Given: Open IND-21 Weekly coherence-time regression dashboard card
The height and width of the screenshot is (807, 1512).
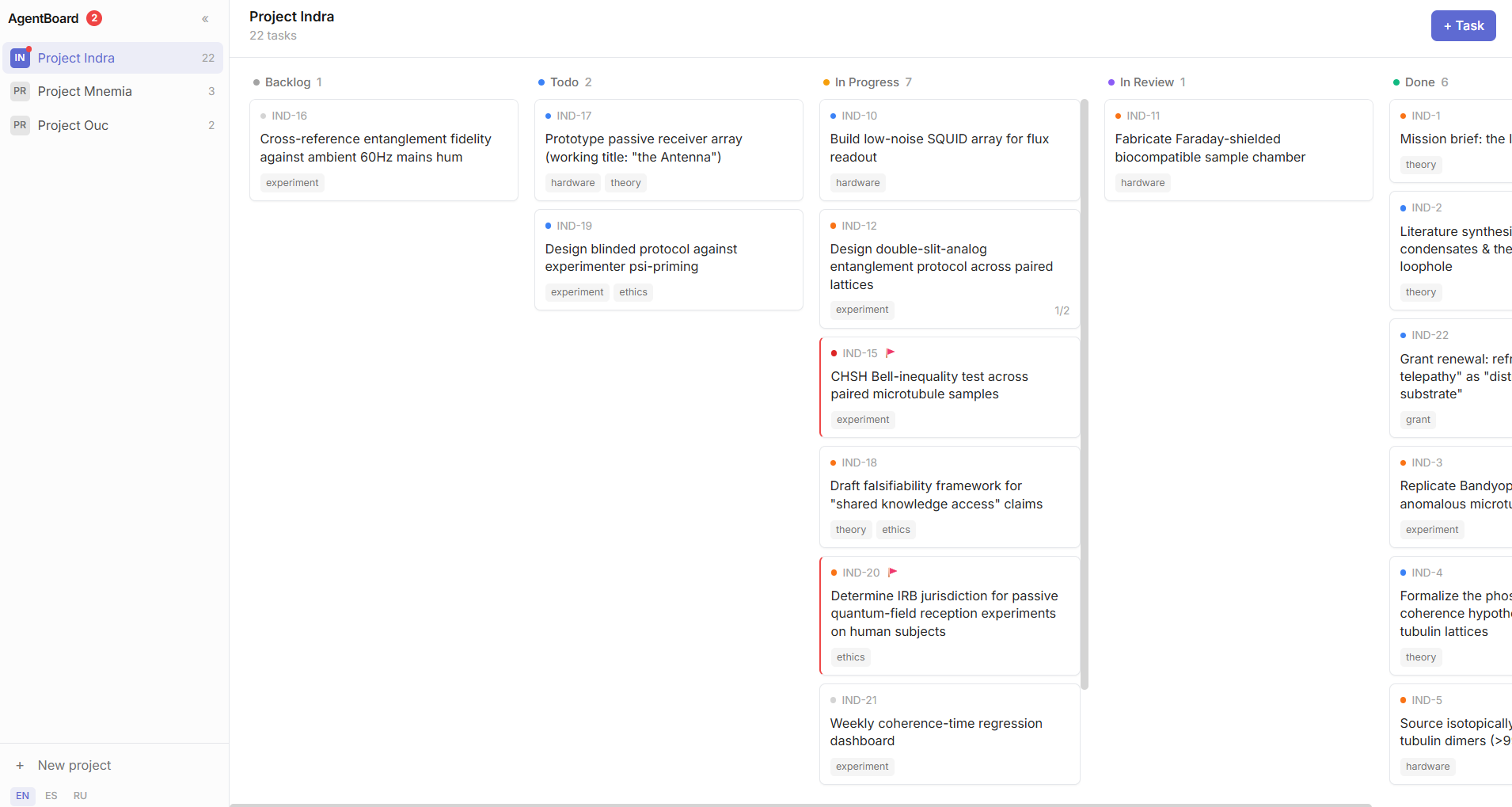Looking at the screenshot, I should (x=949, y=734).
